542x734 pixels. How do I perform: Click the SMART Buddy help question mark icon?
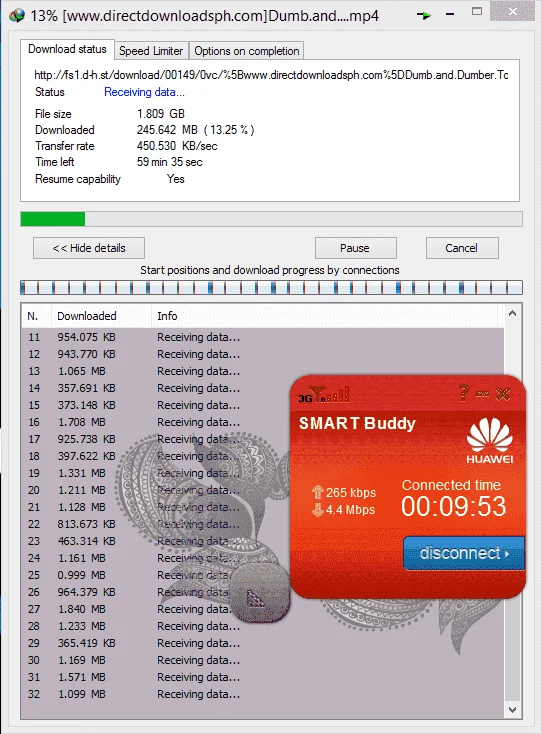click(464, 393)
